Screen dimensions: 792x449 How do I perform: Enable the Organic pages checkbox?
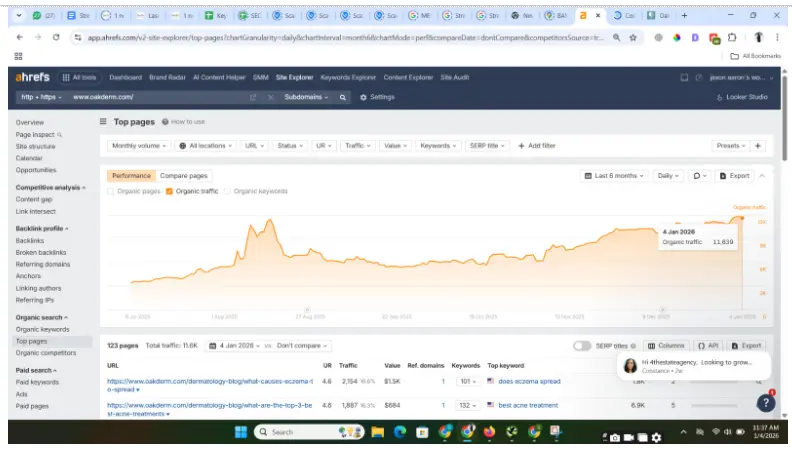click(x=111, y=191)
